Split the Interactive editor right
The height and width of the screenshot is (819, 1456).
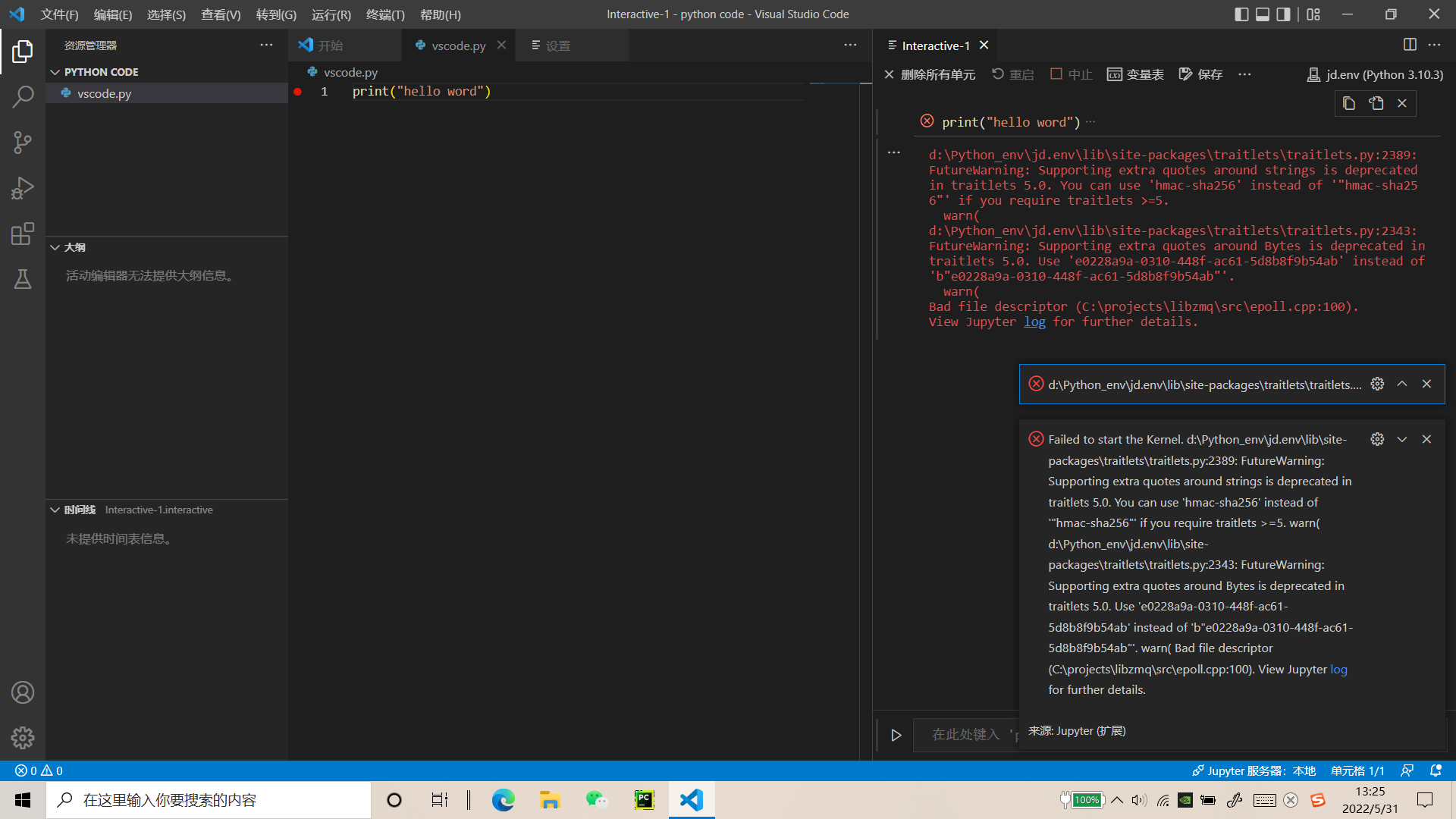[x=1410, y=45]
